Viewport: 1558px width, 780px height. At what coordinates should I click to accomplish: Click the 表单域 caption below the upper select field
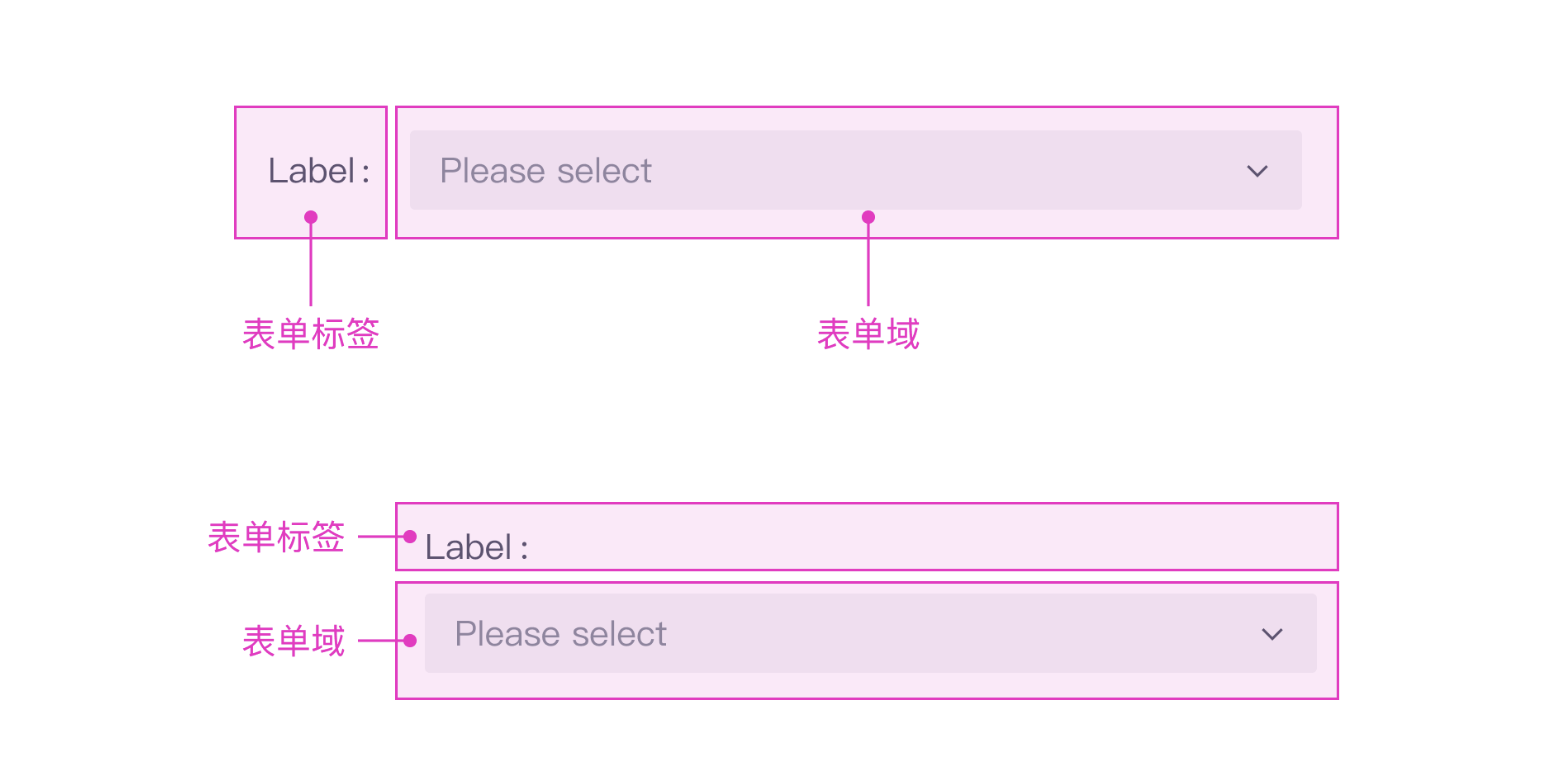coord(868,334)
